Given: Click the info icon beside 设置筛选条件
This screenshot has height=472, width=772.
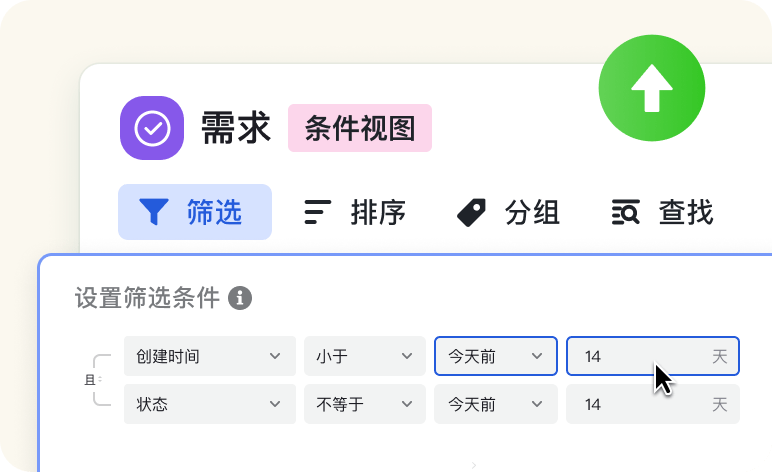Looking at the screenshot, I should coord(239,297).
